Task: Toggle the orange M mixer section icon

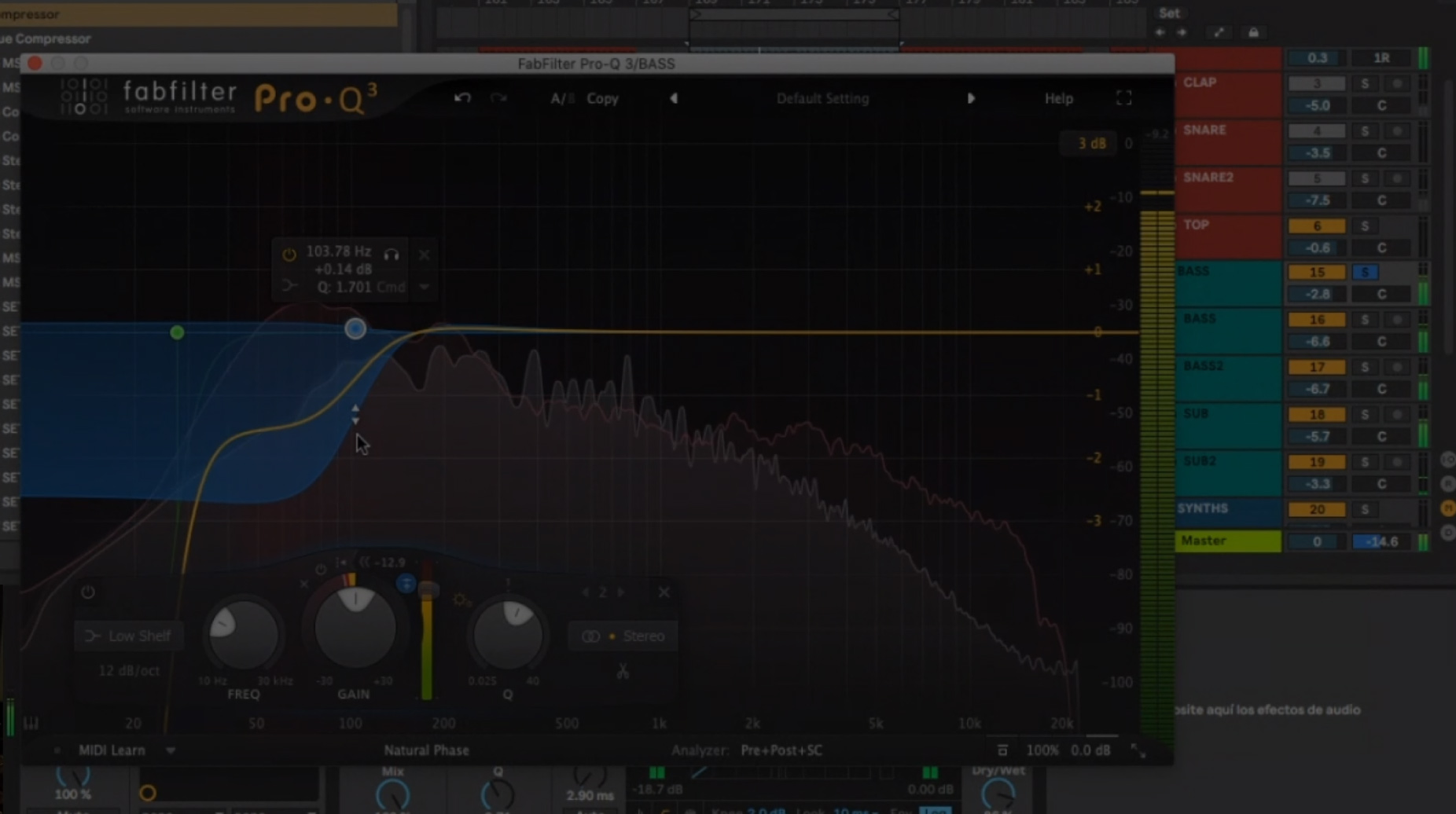Action: pos(1448,508)
